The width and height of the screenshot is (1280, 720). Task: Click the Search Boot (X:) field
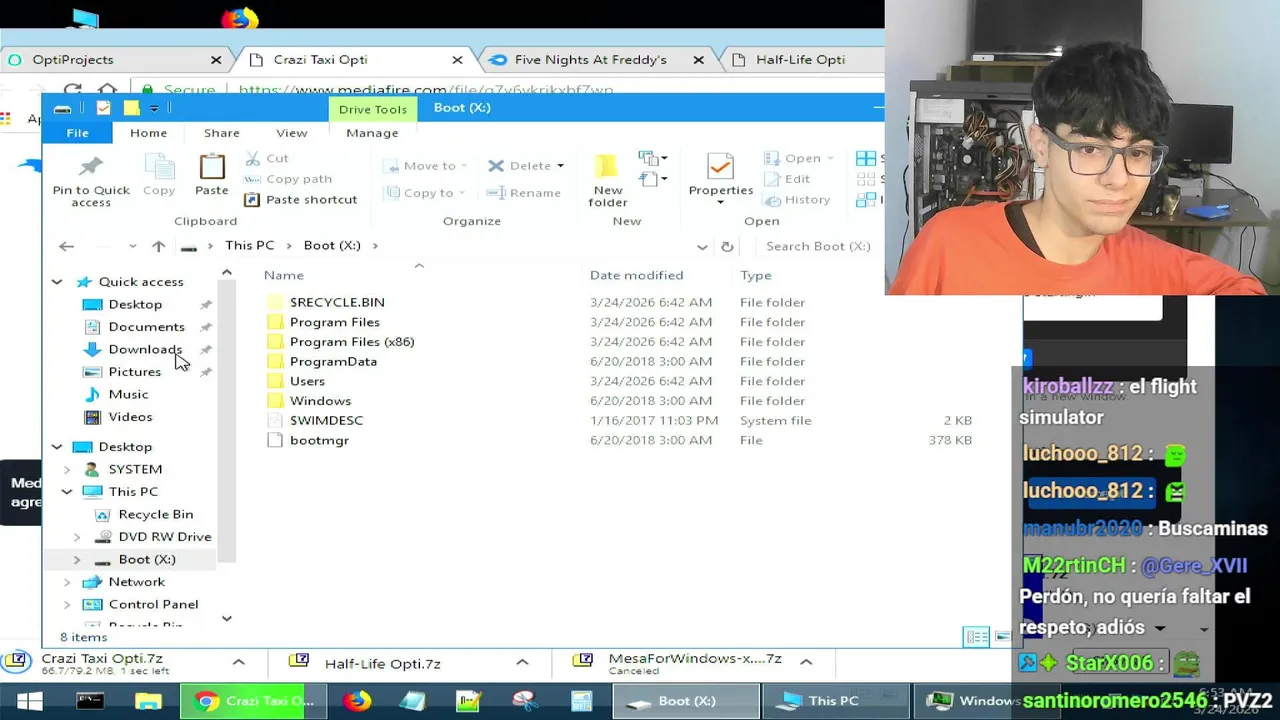pos(820,246)
